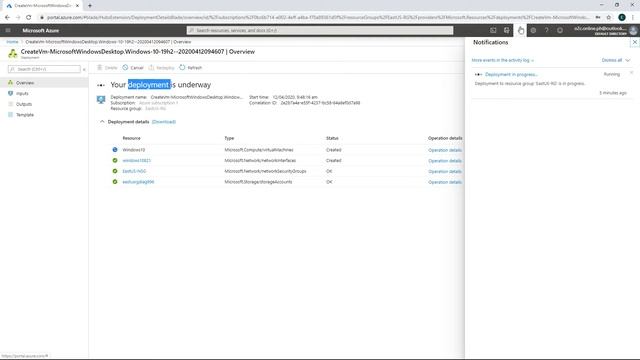Click the deployment monitor icon beside Deployment name
The width and height of the screenshot is (640, 360).
[101, 99]
